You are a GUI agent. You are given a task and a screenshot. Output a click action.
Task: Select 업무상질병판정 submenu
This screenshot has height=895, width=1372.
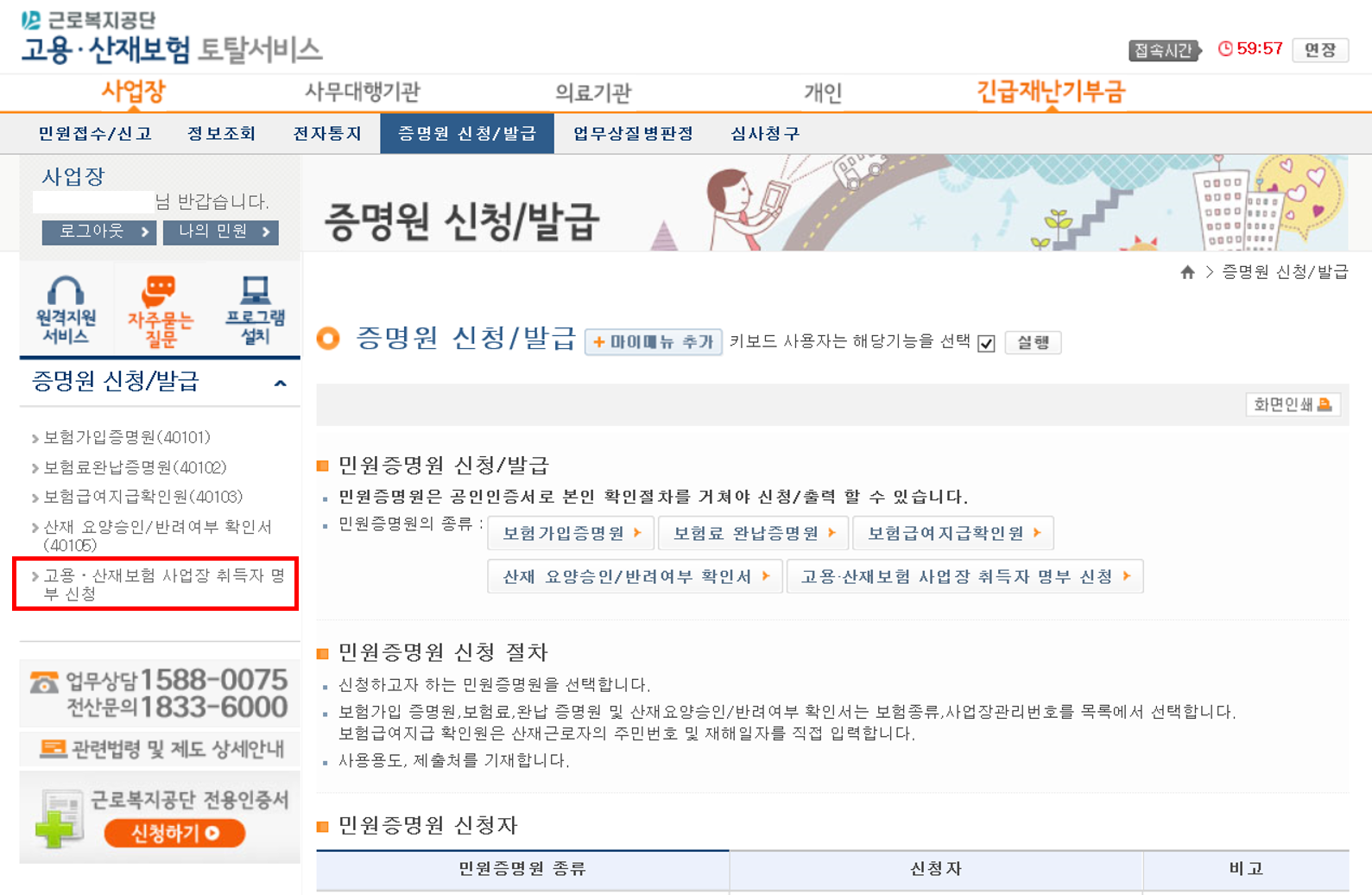(x=634, y=134)
